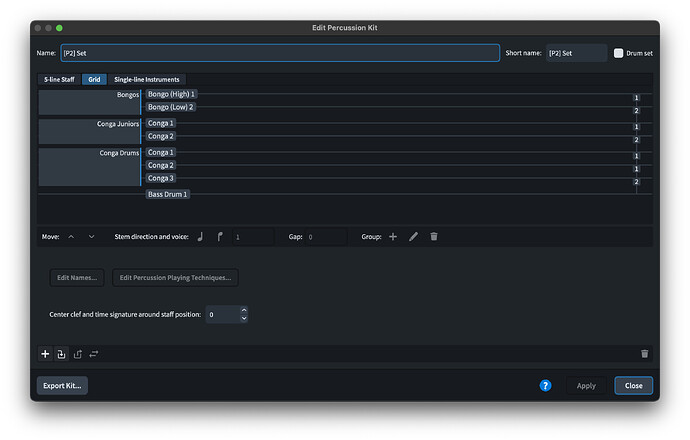The width and height of the screenshot is (690, 440).
Task: Decrease staff position with the down stepper arrow
Action: tap(244, 318)
